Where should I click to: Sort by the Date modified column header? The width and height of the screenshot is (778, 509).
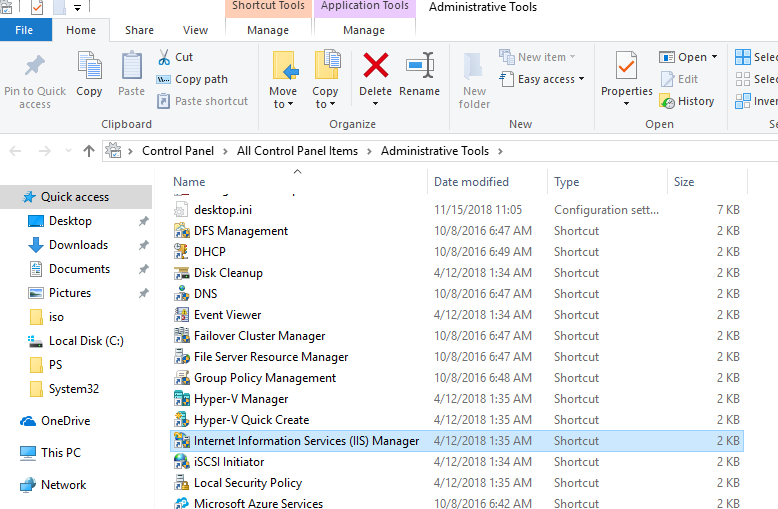point(471,182)
